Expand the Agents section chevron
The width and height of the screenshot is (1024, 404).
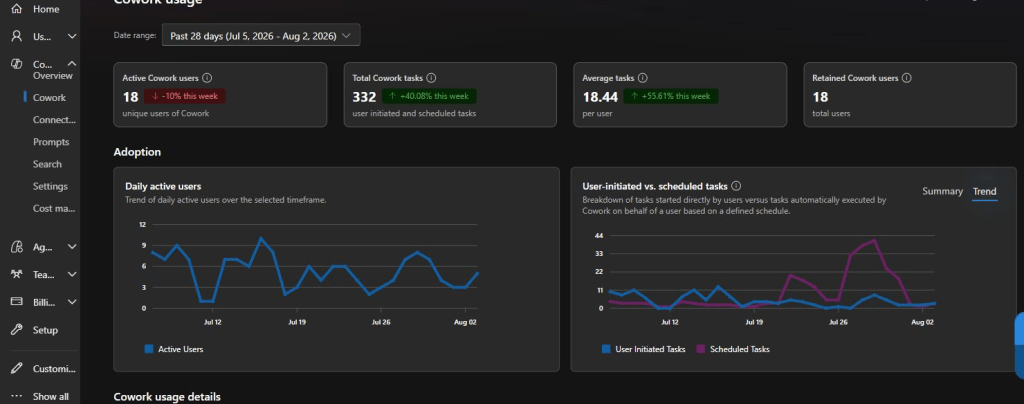(72, 247)
